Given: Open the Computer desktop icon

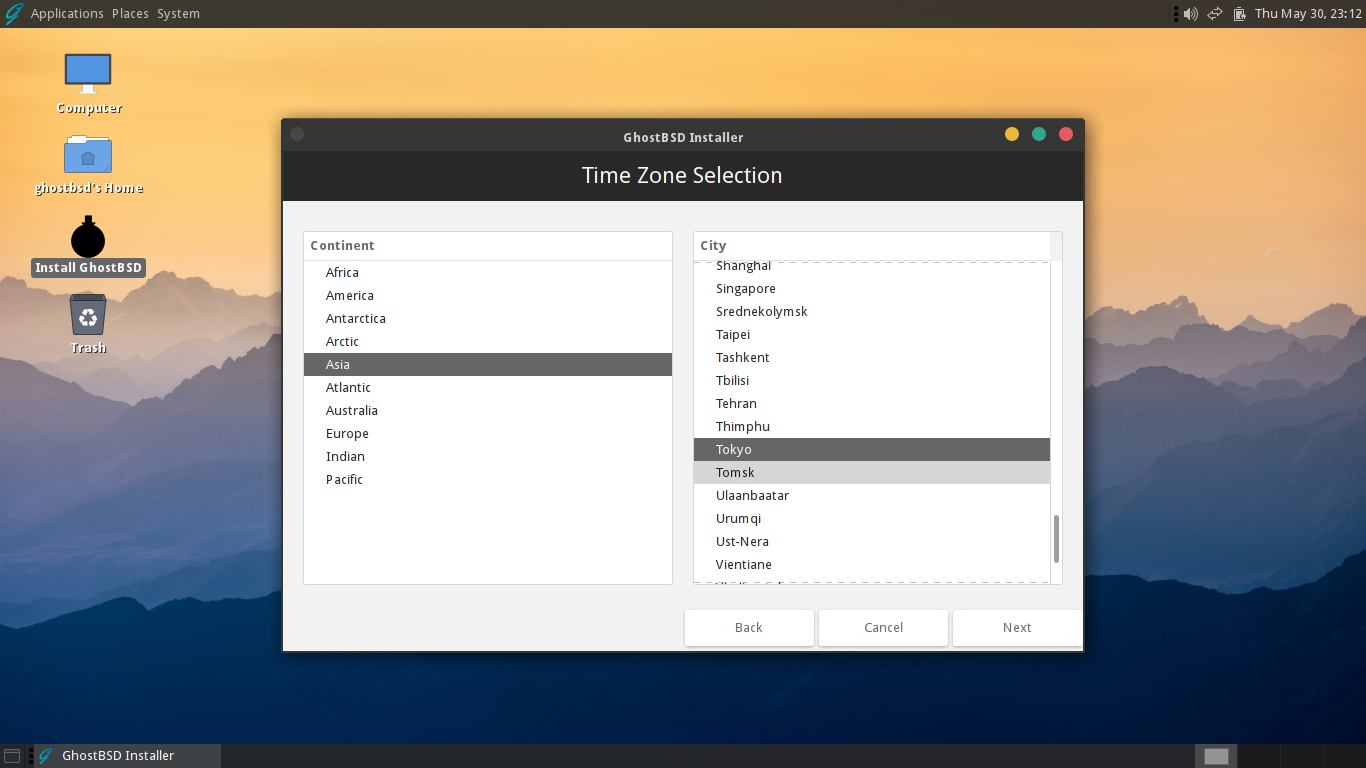Looking at the screenshot, I should click(x=88, y=84).
